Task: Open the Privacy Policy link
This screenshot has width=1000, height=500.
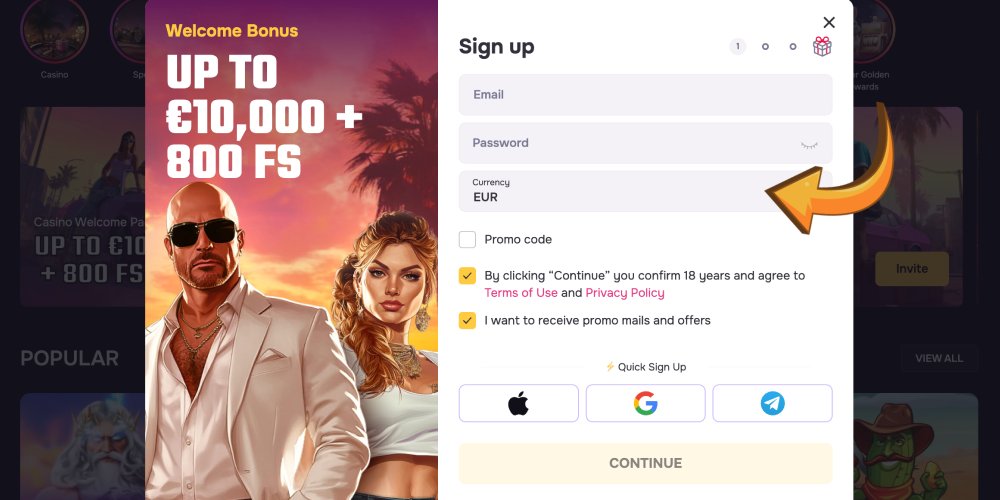Action: tap(625, 293)
